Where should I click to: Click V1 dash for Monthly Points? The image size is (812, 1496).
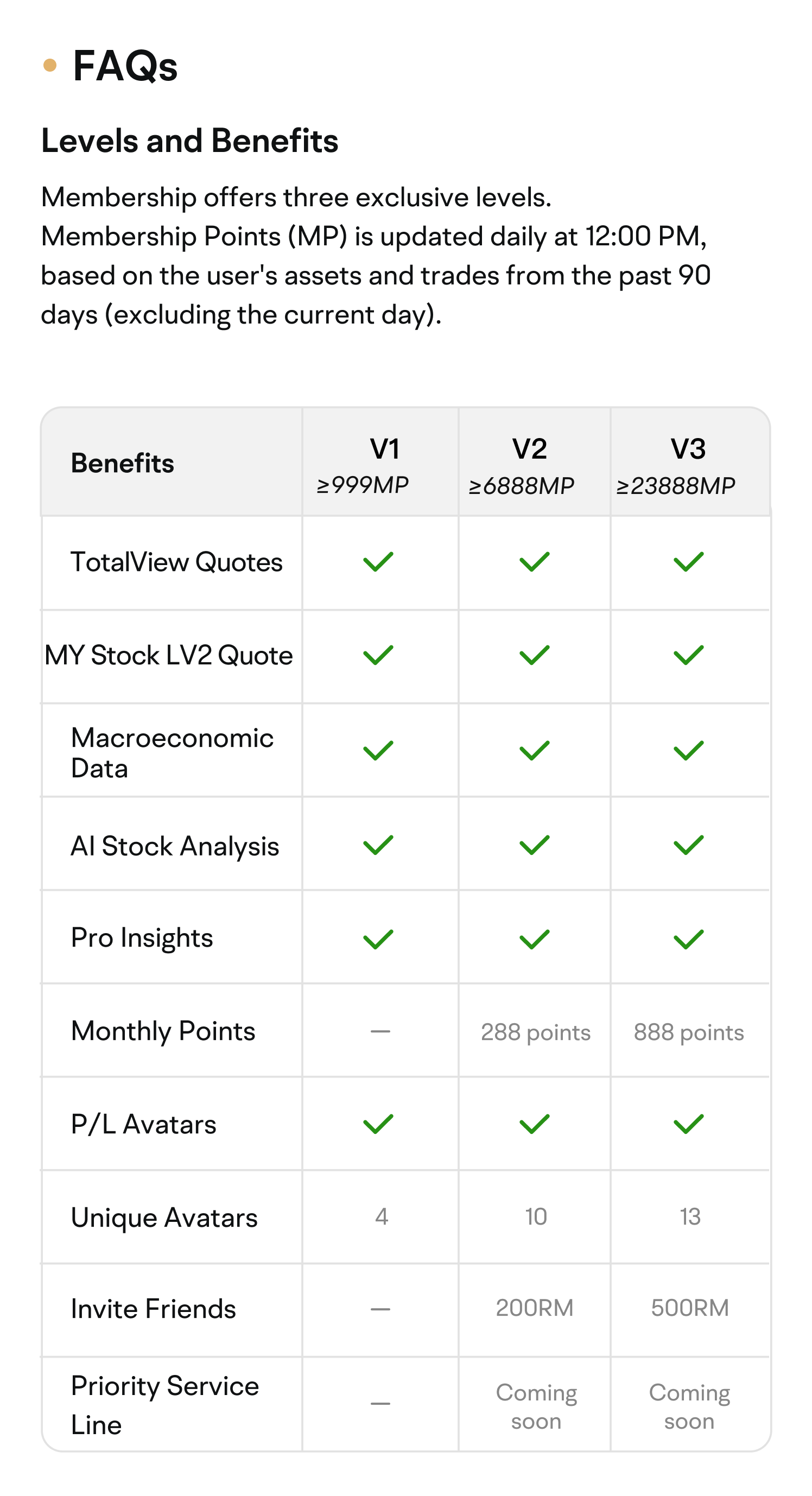[380, 1031]
